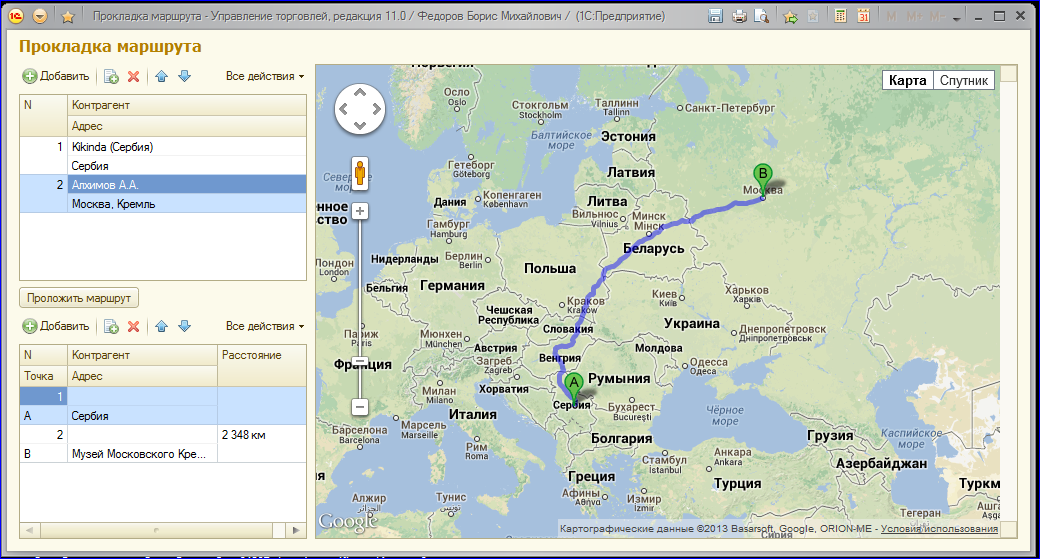Click the Street View pegman icon
The width and height of the screenshot is (1040, 559).
tap(359, 174)
